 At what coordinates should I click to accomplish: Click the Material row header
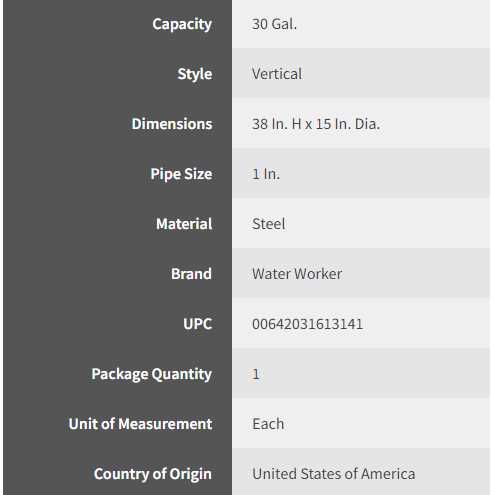pos(184,224)
